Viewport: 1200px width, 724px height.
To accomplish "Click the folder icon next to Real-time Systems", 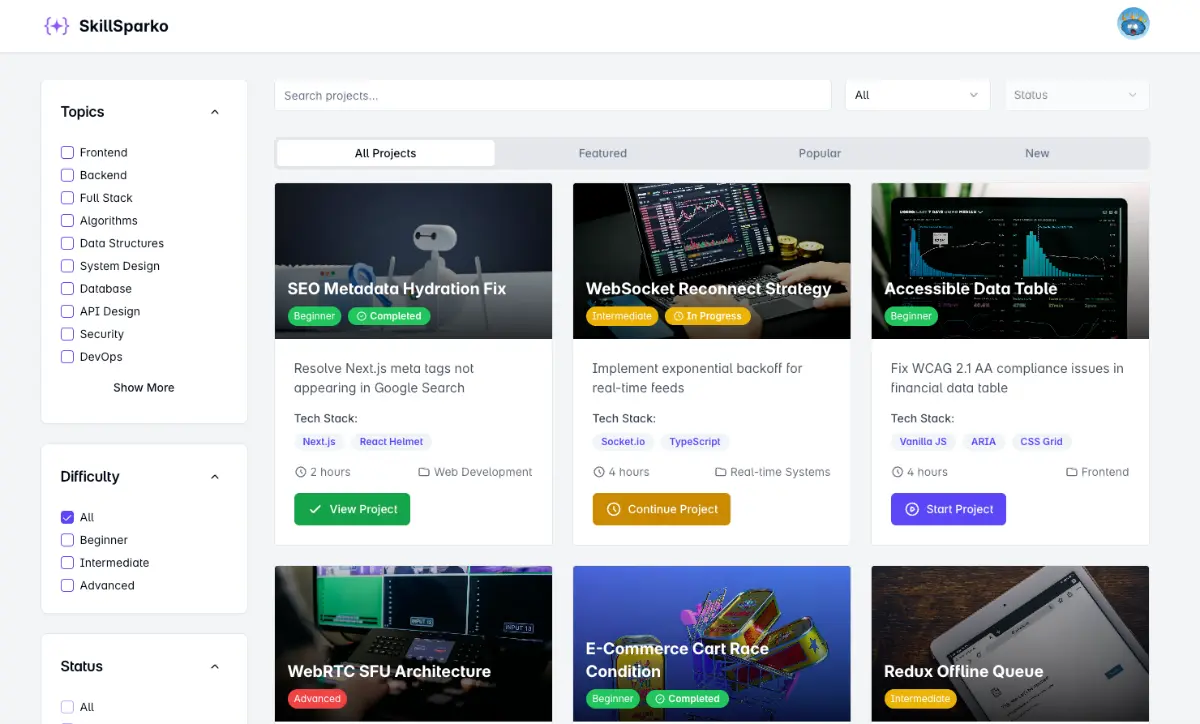I will click(x=721, y=472).
